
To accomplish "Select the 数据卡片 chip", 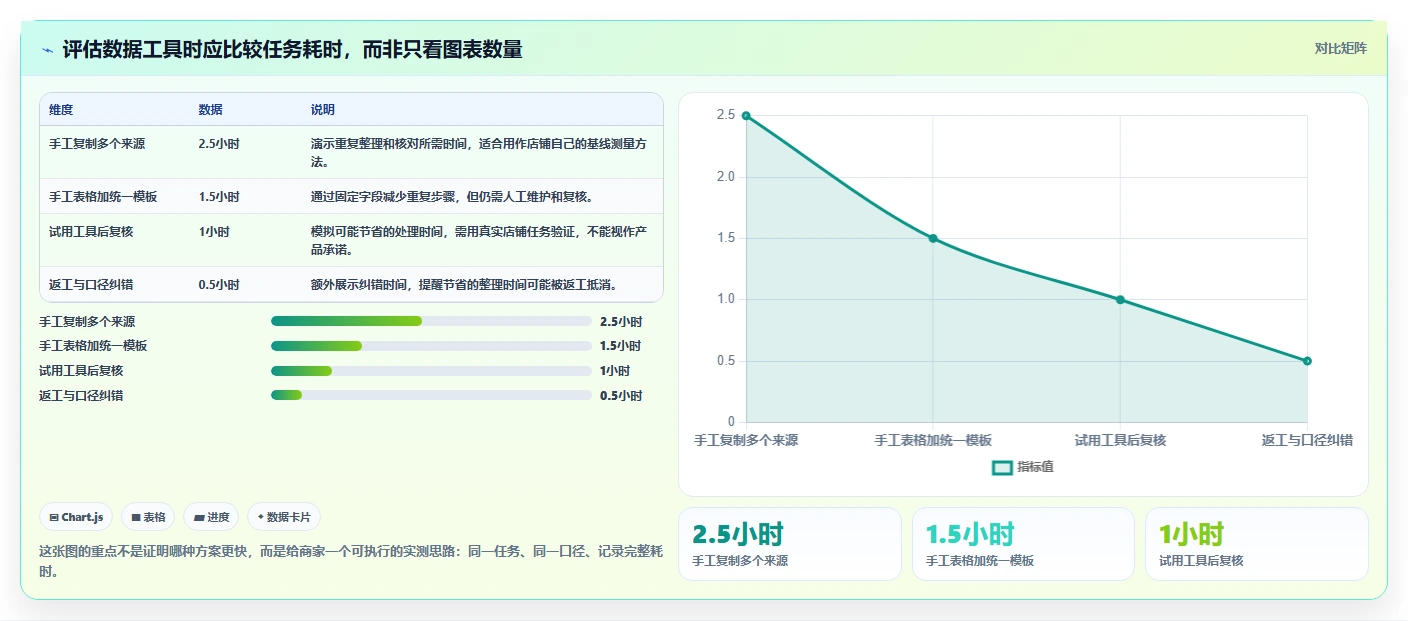I will pos(284,517).
